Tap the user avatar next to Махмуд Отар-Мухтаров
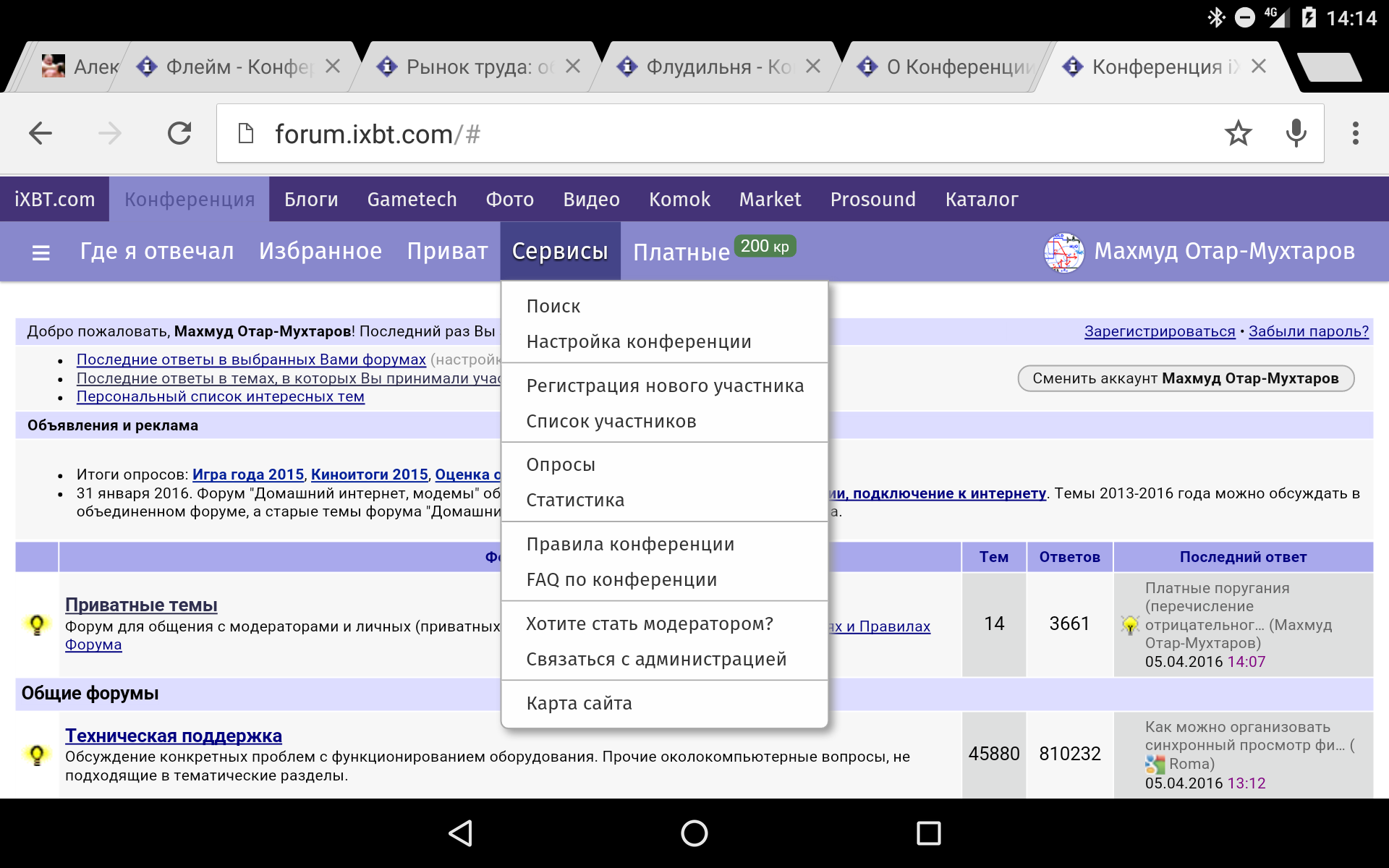This screenshot has width=1389, height=868. pyautogui.click(x=1063, y=252)
